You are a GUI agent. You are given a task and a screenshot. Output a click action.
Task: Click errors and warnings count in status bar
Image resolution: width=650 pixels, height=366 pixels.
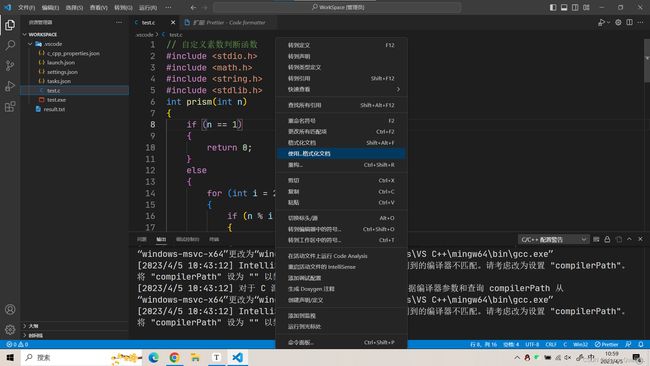[17, 344]
